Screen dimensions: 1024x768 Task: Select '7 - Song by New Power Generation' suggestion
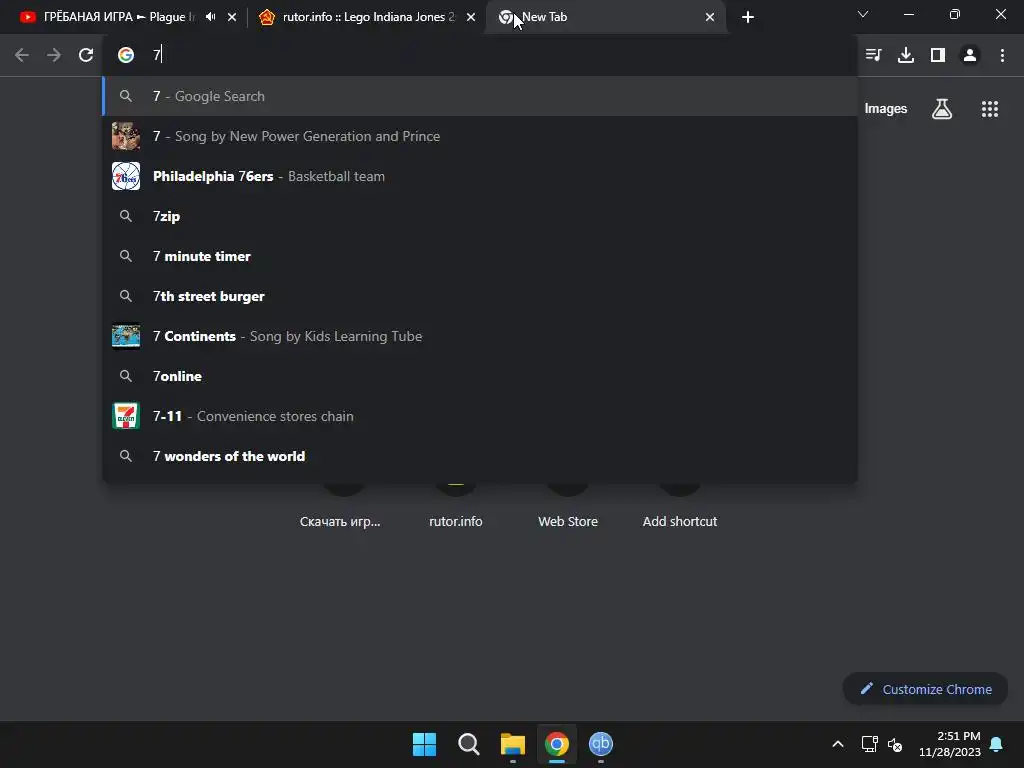coord(480,136)
